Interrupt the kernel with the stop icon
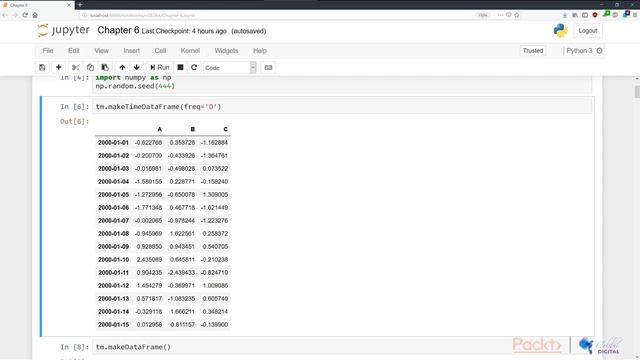 coord(180,67)
